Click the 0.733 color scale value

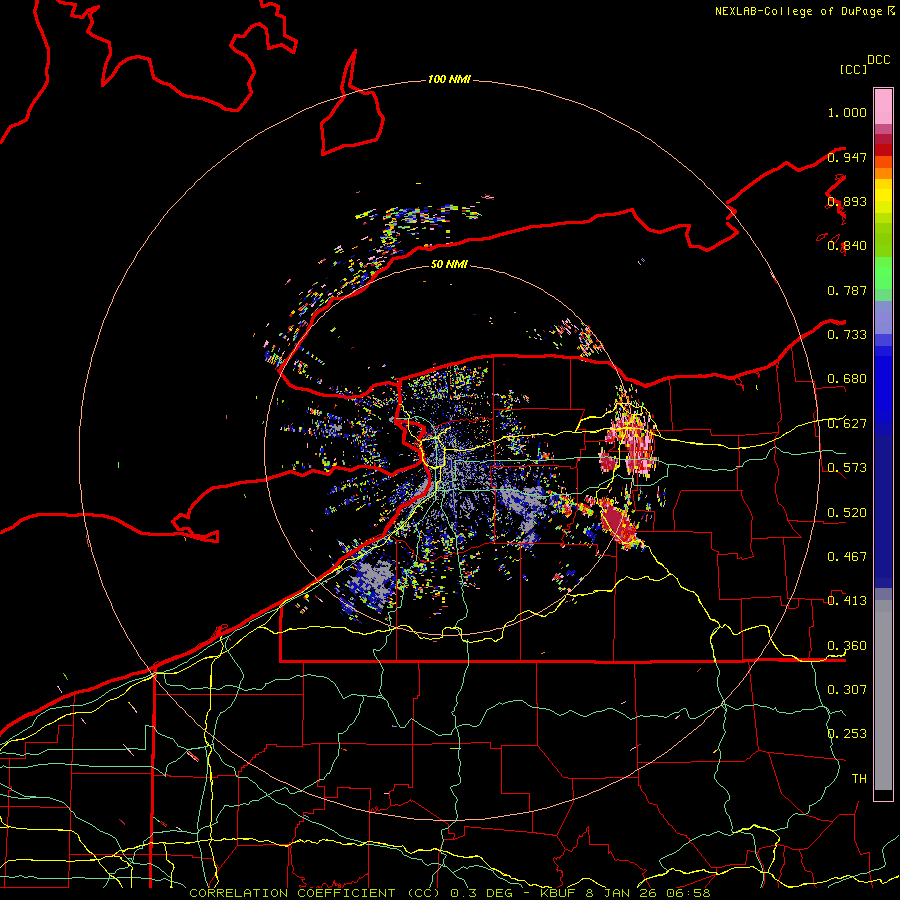click(x=847, y=335)
